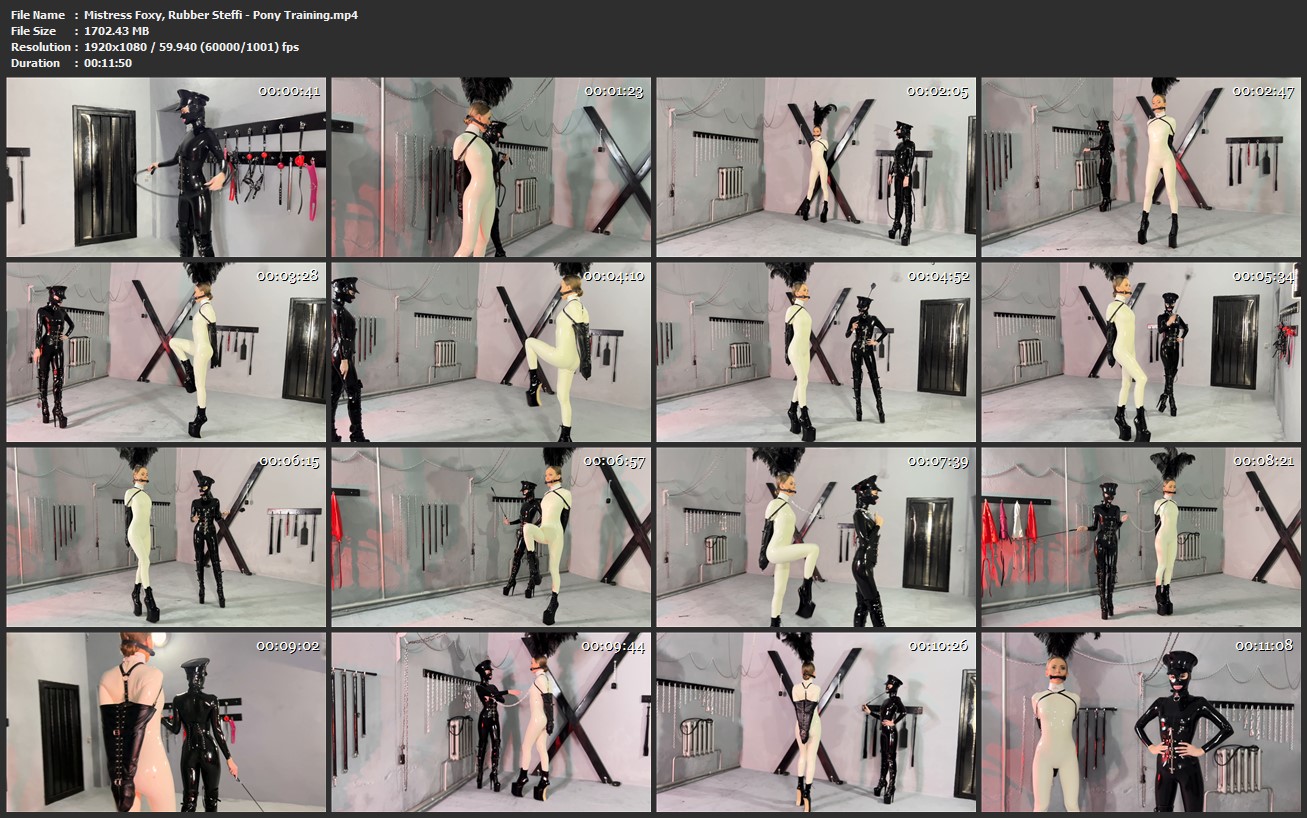Select the thumbnail timestamped 00:00:41

(x=166, y=168)
